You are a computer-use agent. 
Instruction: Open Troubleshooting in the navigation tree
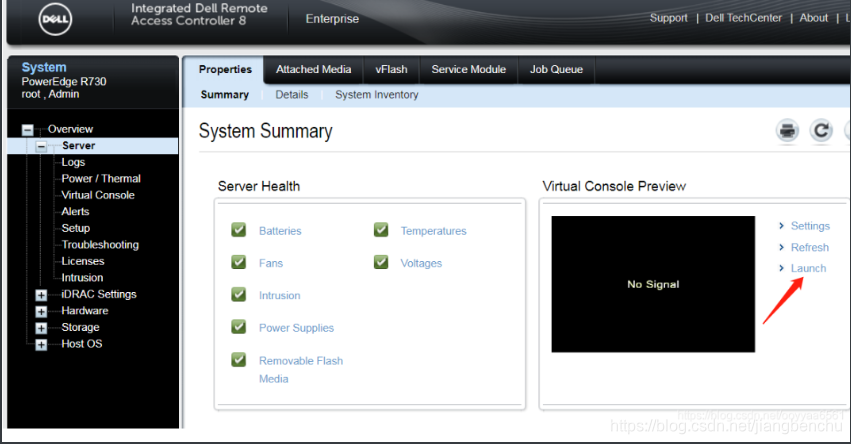[x=100, y=245]
